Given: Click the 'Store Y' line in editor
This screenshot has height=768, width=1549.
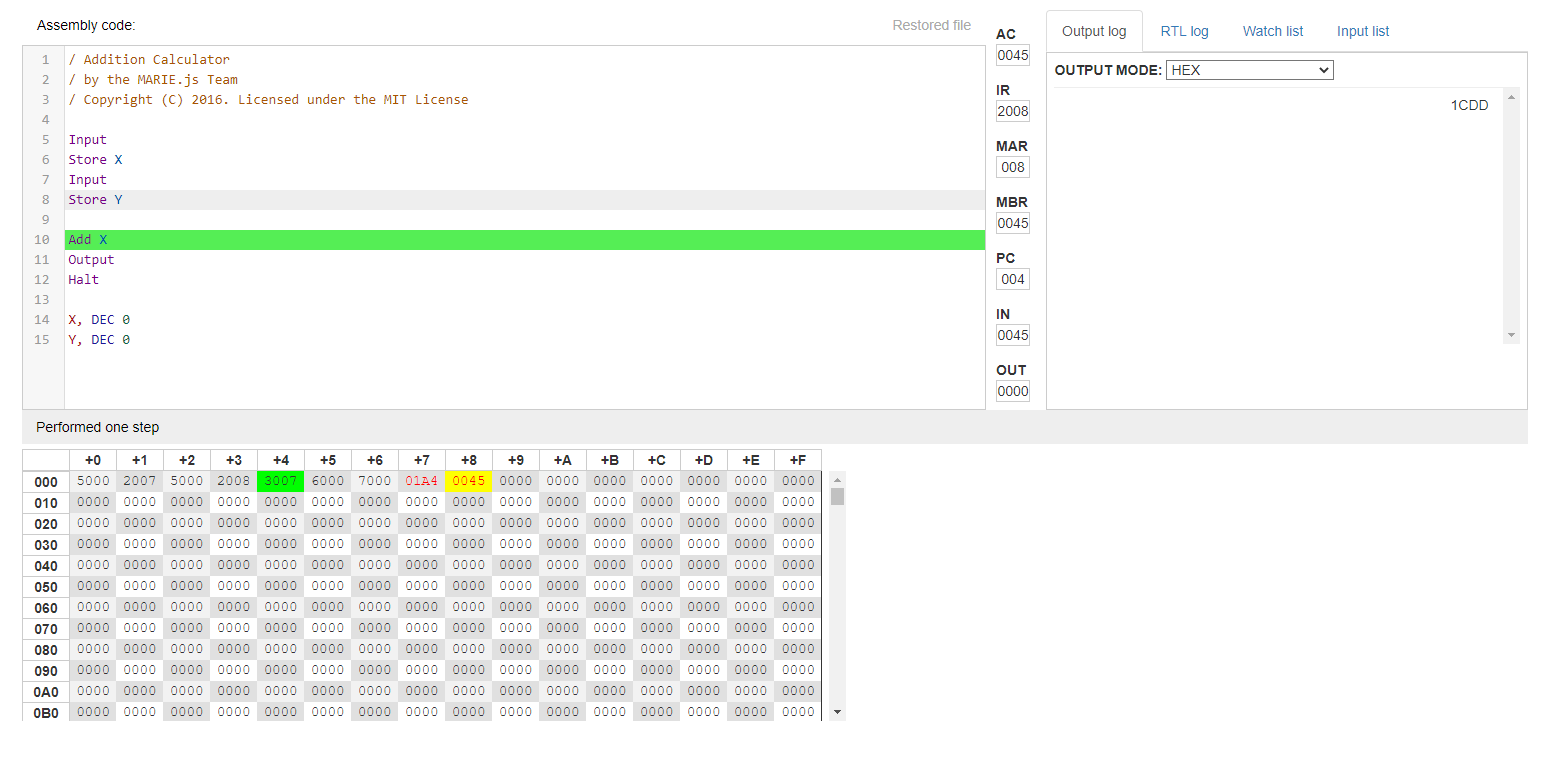Looking at the screenshot, I should [x=525, y=200].
